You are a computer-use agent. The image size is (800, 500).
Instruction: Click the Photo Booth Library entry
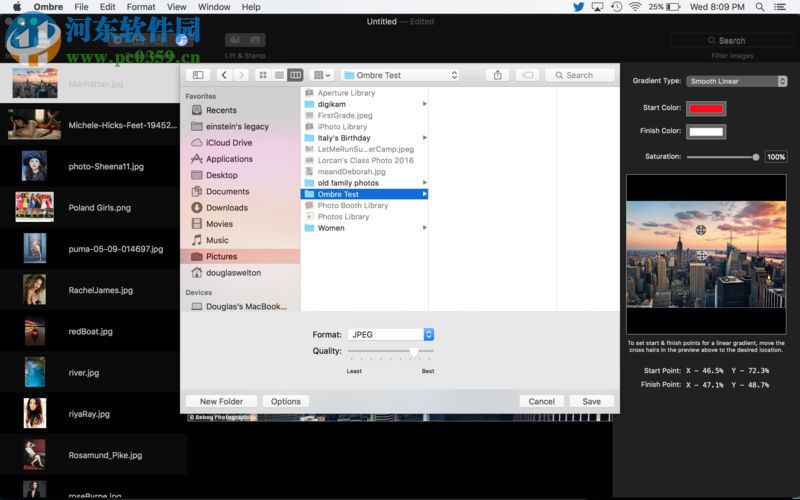[364, 205]
